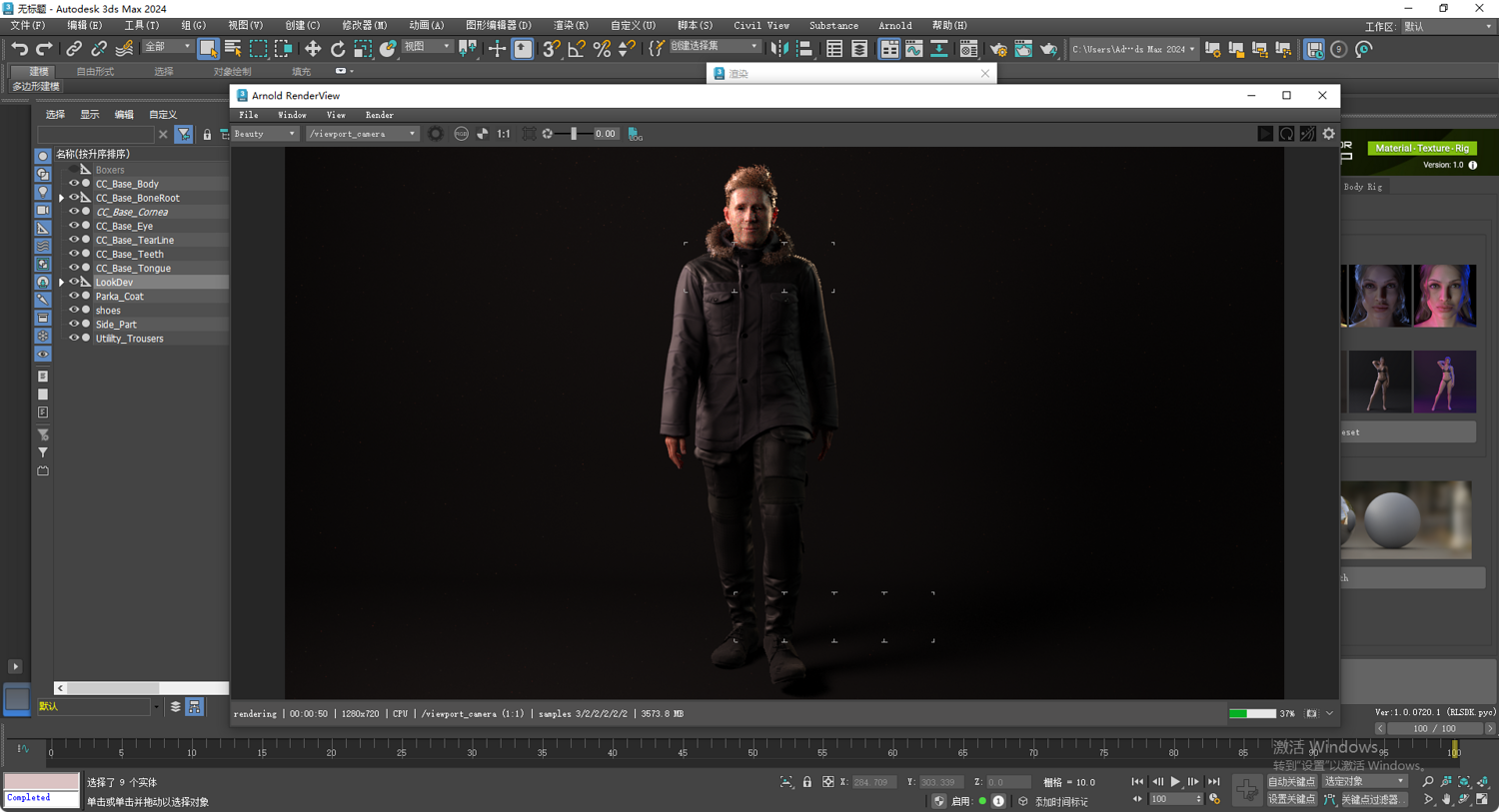Toggle the Percent Snap button
Viewport: 1499px width, 812px height.
[x=602, y=49]
